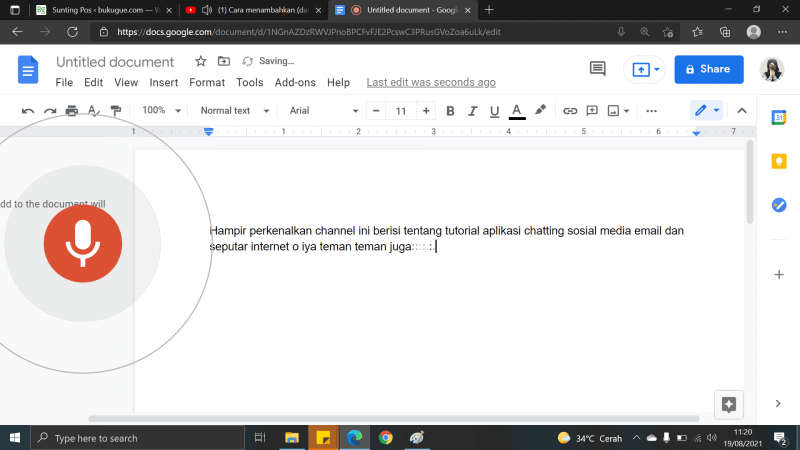Toggle Underline formatting
The width and height of the screenshot is (800, 450).
pos(494,111)
